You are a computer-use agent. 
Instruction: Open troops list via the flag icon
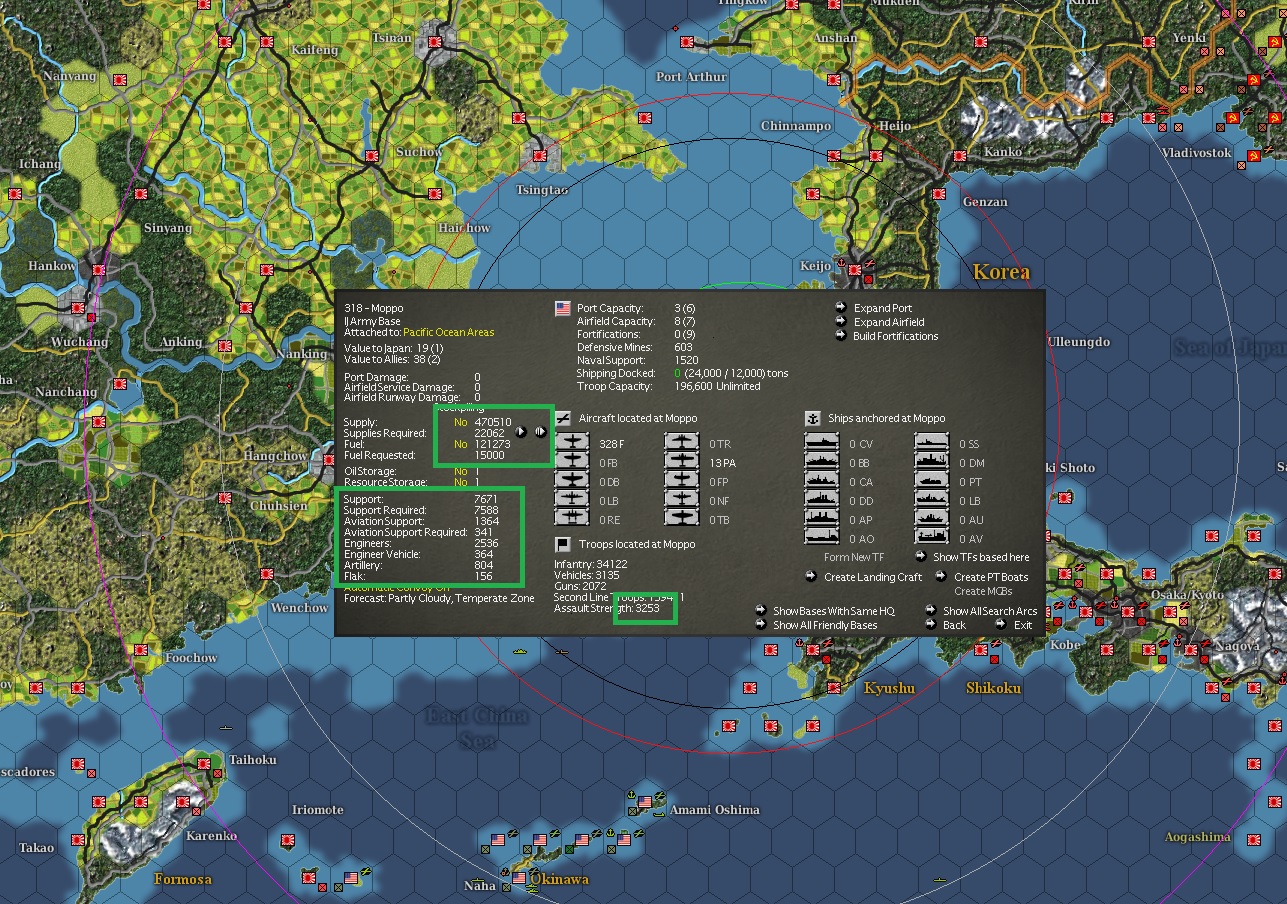pyautogui.click(x=563, y=544)
